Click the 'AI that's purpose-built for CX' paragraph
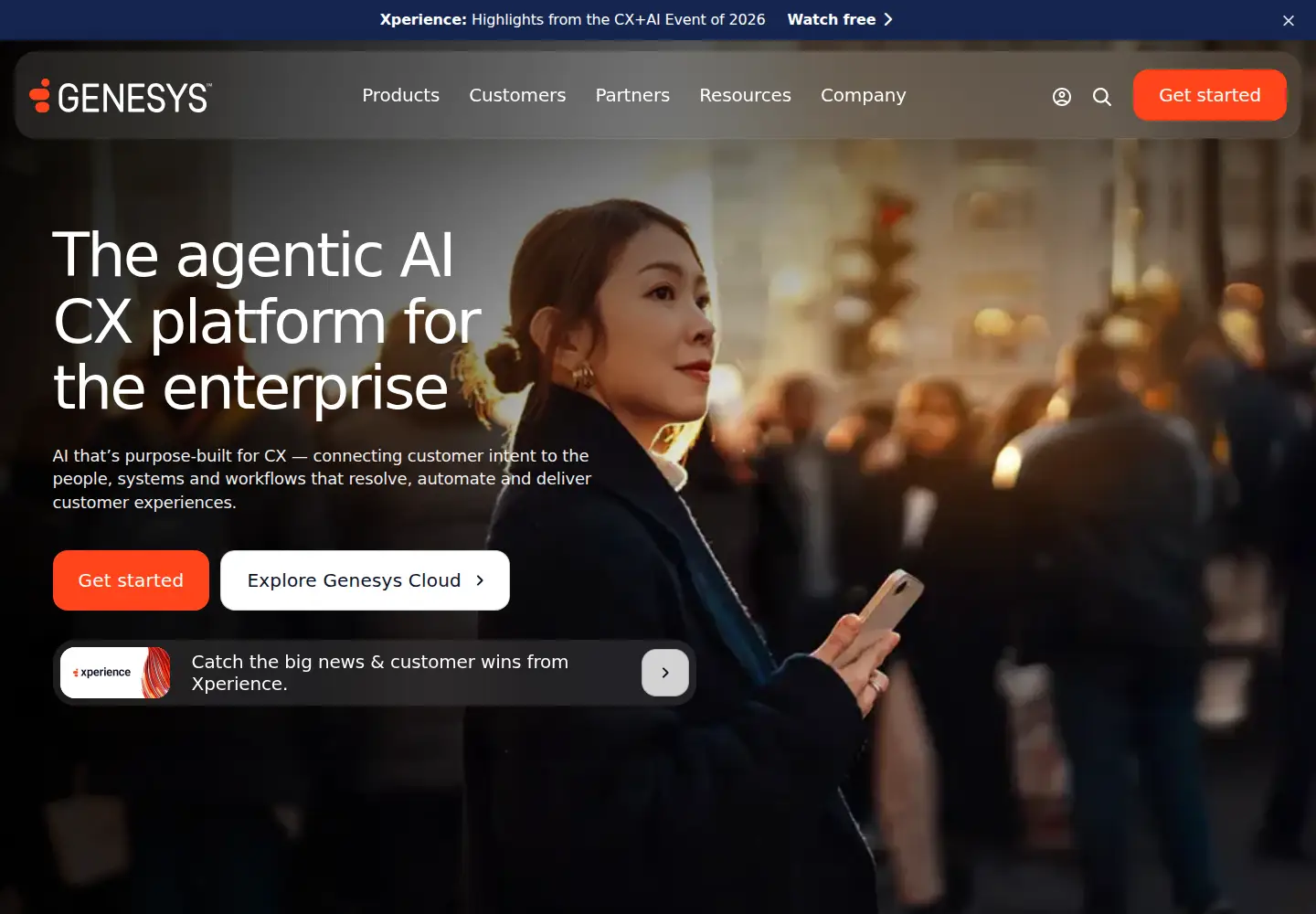 coord(322,479)
